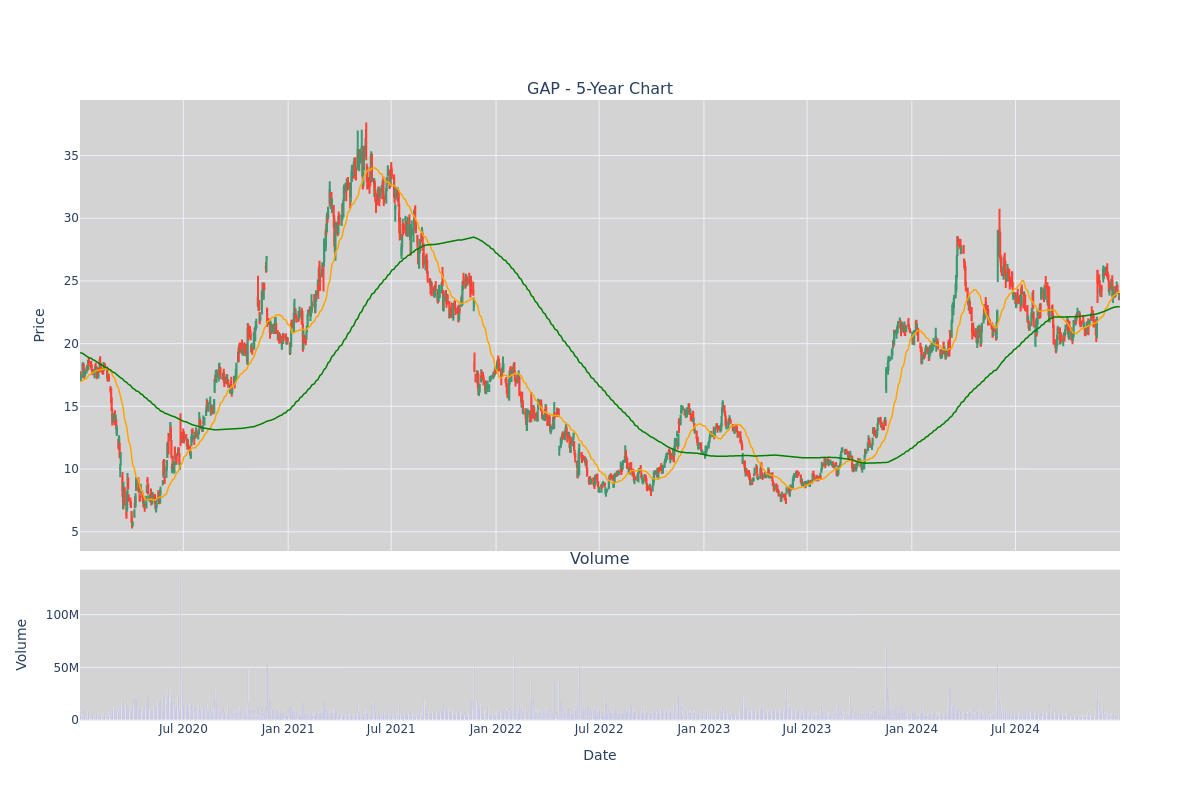Click the Jul 2023 date tick label
This screenshot has height=800, width=1200.
807,729
